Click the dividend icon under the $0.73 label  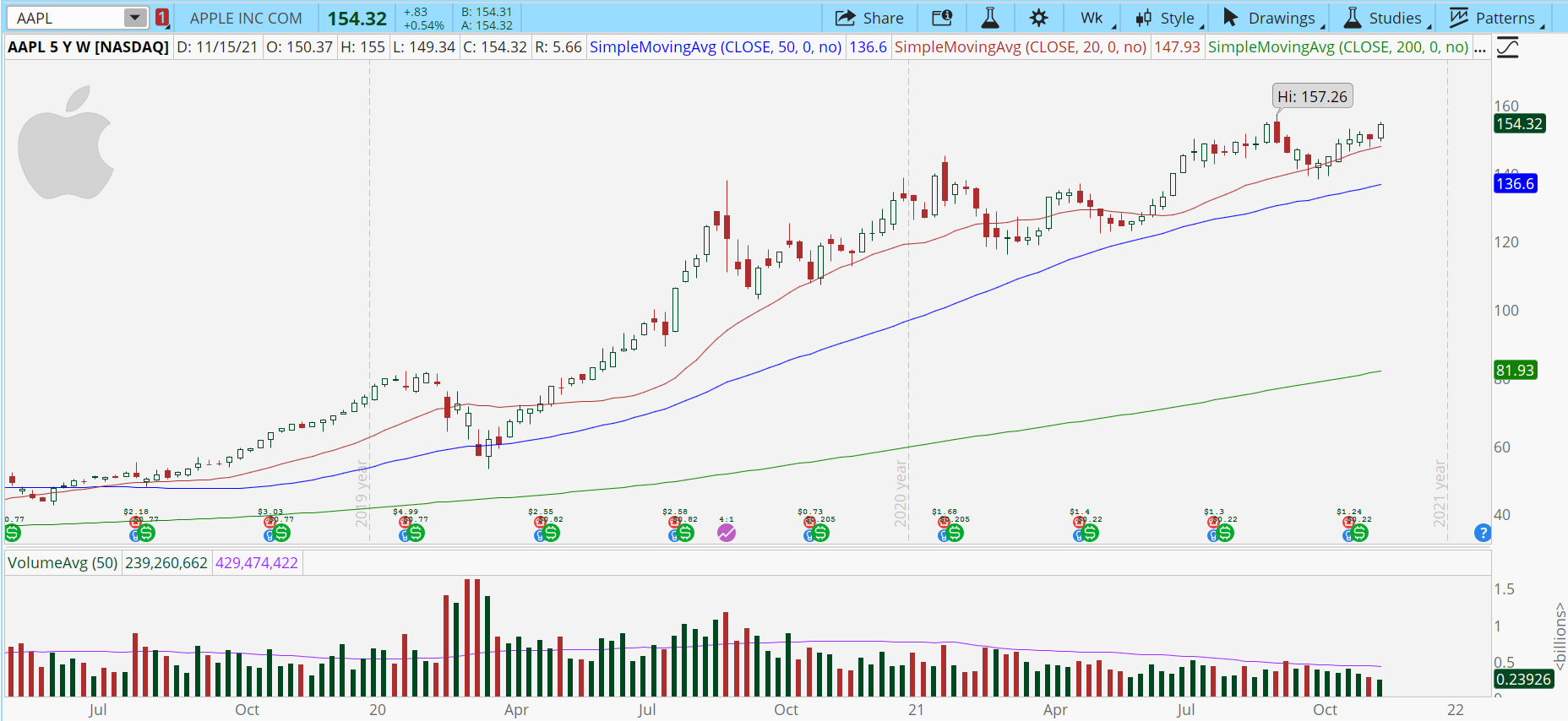tap(820, 533)
